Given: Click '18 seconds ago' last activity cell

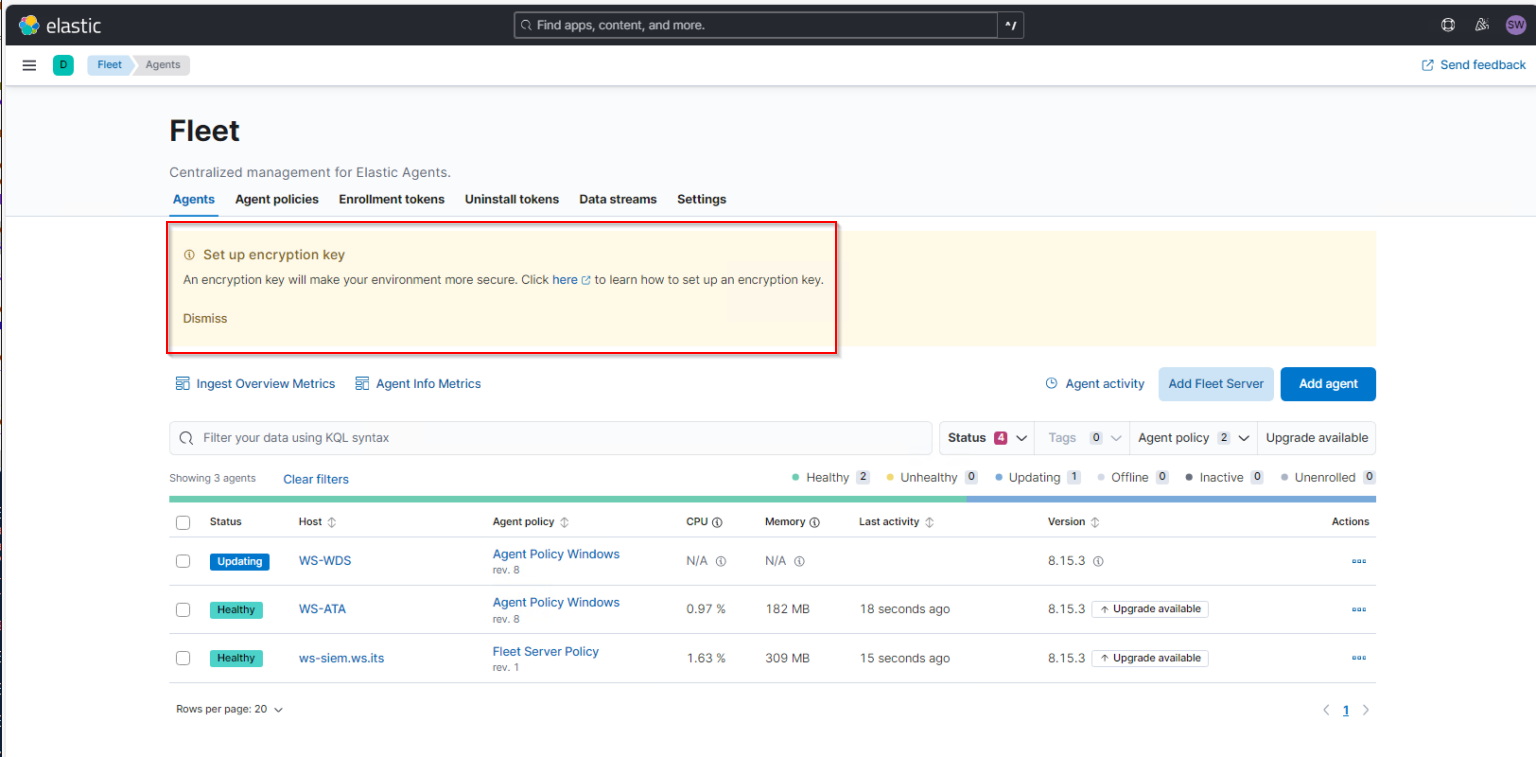Looking at the screenshot, I should [x=905, y=609].
